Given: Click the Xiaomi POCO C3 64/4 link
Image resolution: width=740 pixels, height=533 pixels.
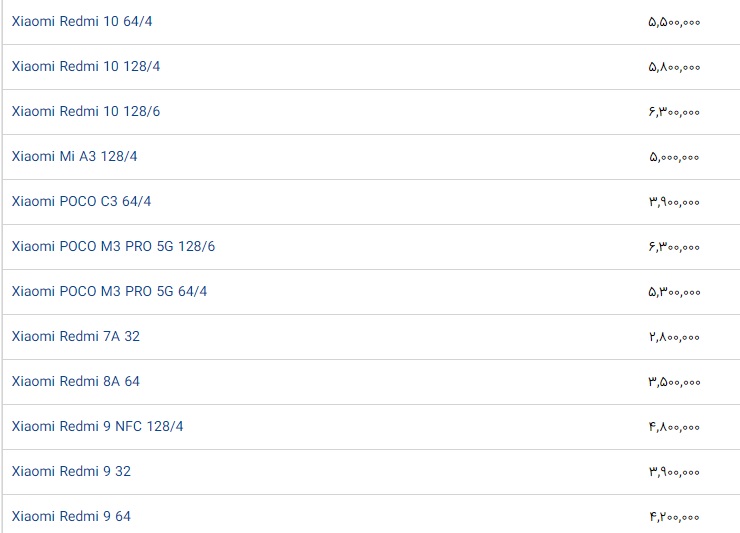Looking at the screenshot, I should [82, 201].
